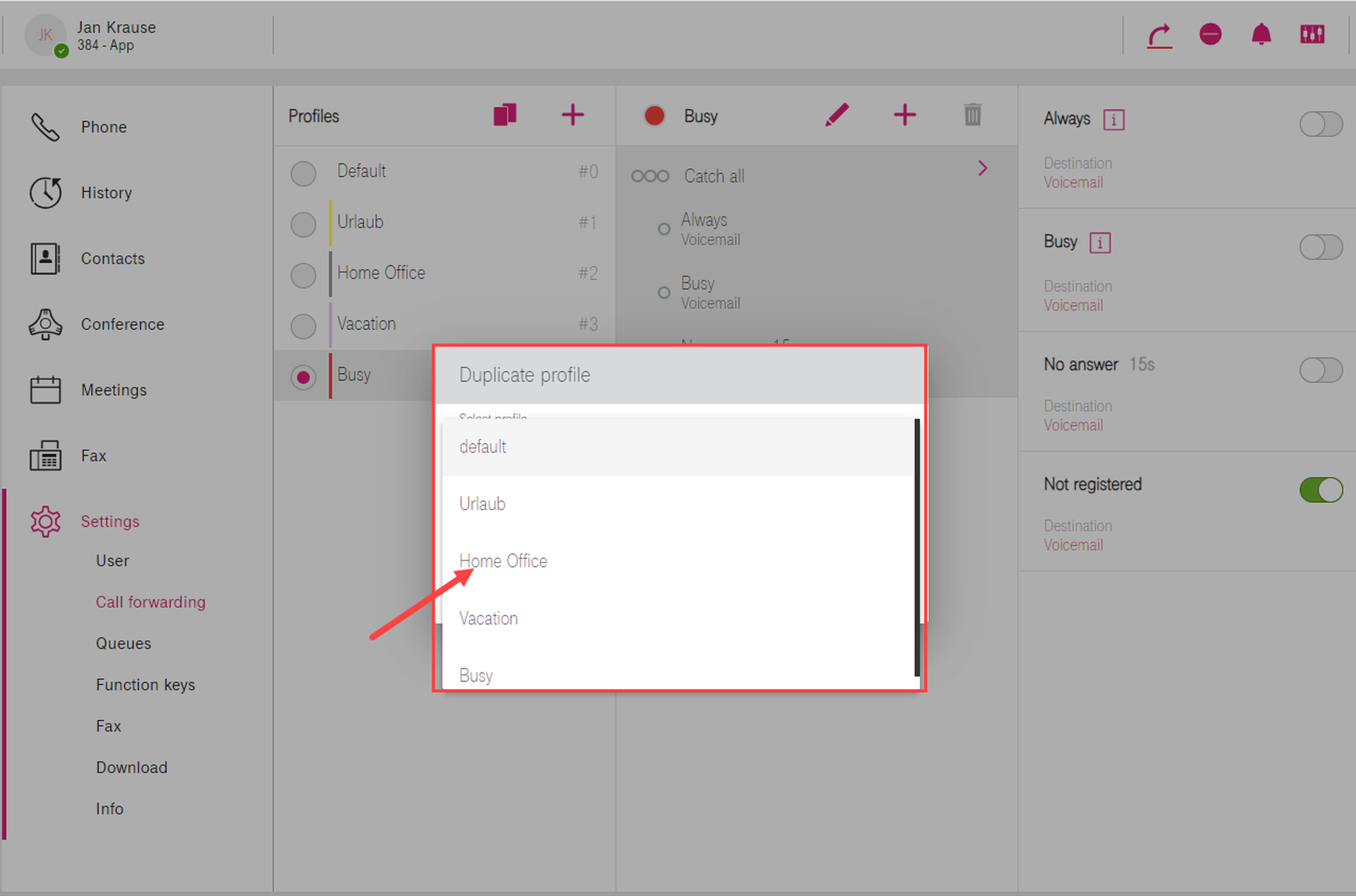The image size is (1356, 896).
Task: Click the do-not-disturb icon in header
Action: [1210, 34]
